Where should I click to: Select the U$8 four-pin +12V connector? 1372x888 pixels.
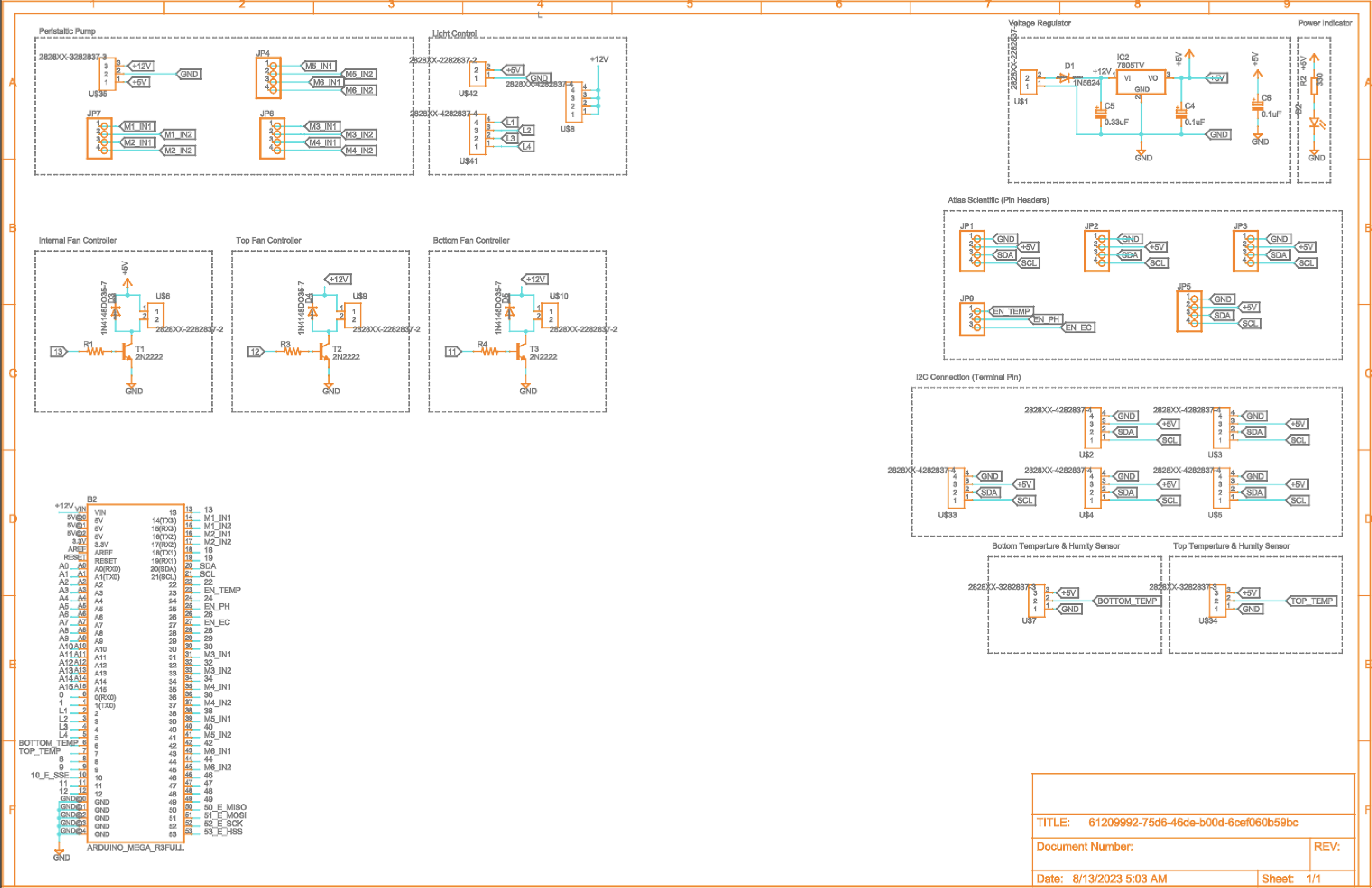coord(573,102)
